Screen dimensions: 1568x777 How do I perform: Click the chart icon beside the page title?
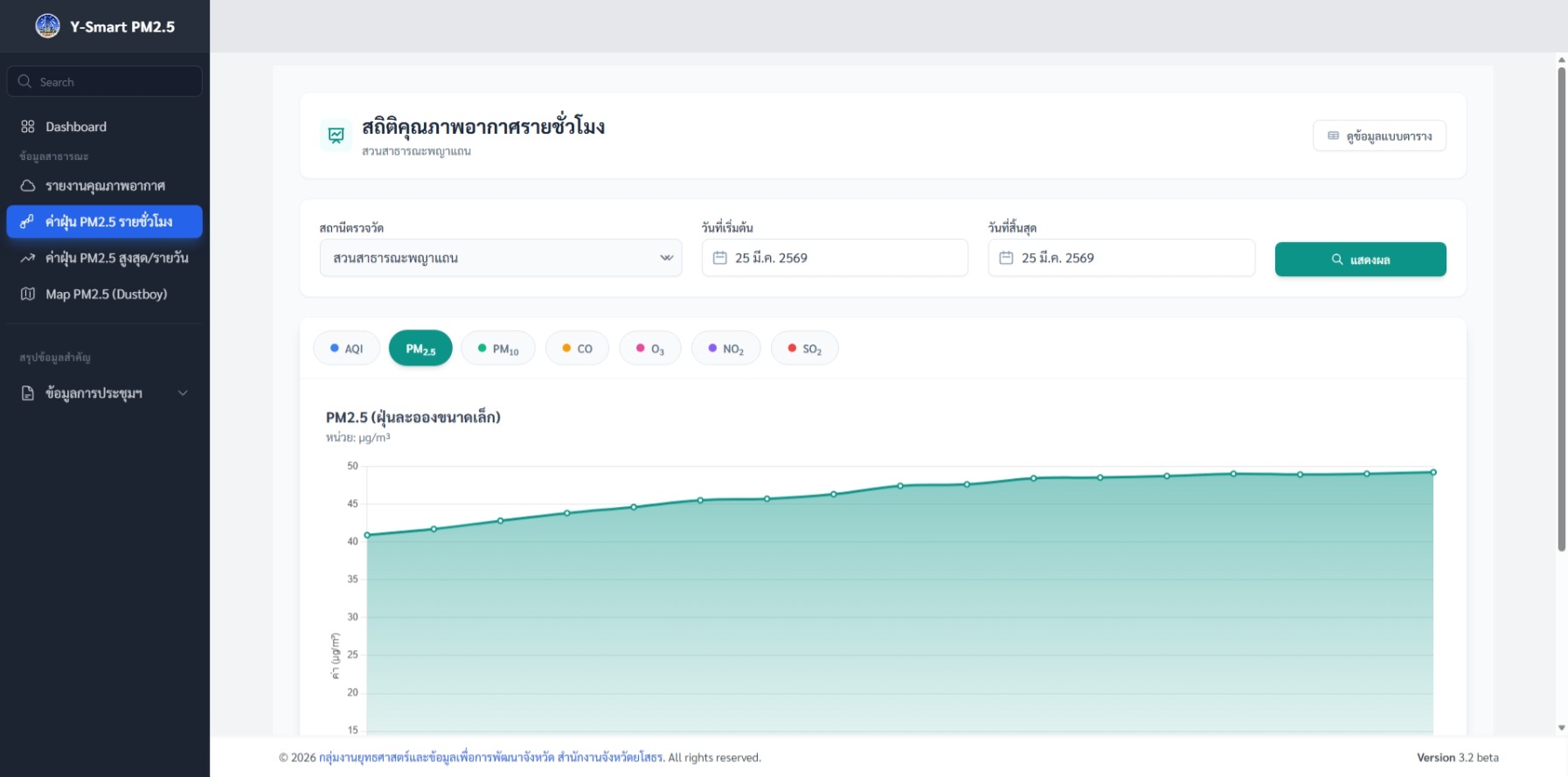coord(336,135)
